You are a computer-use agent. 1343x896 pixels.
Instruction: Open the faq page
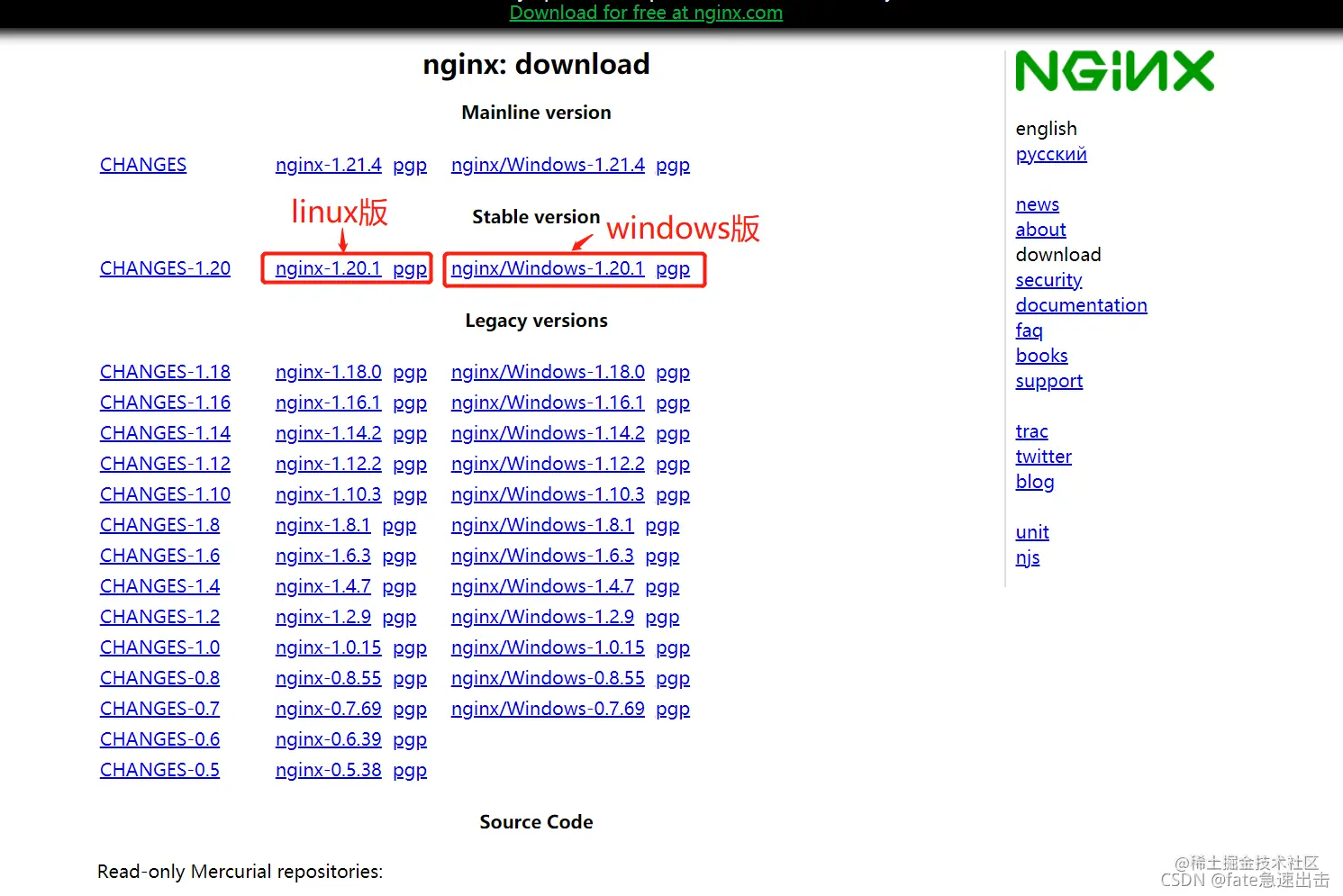[x=1029, y=330]
